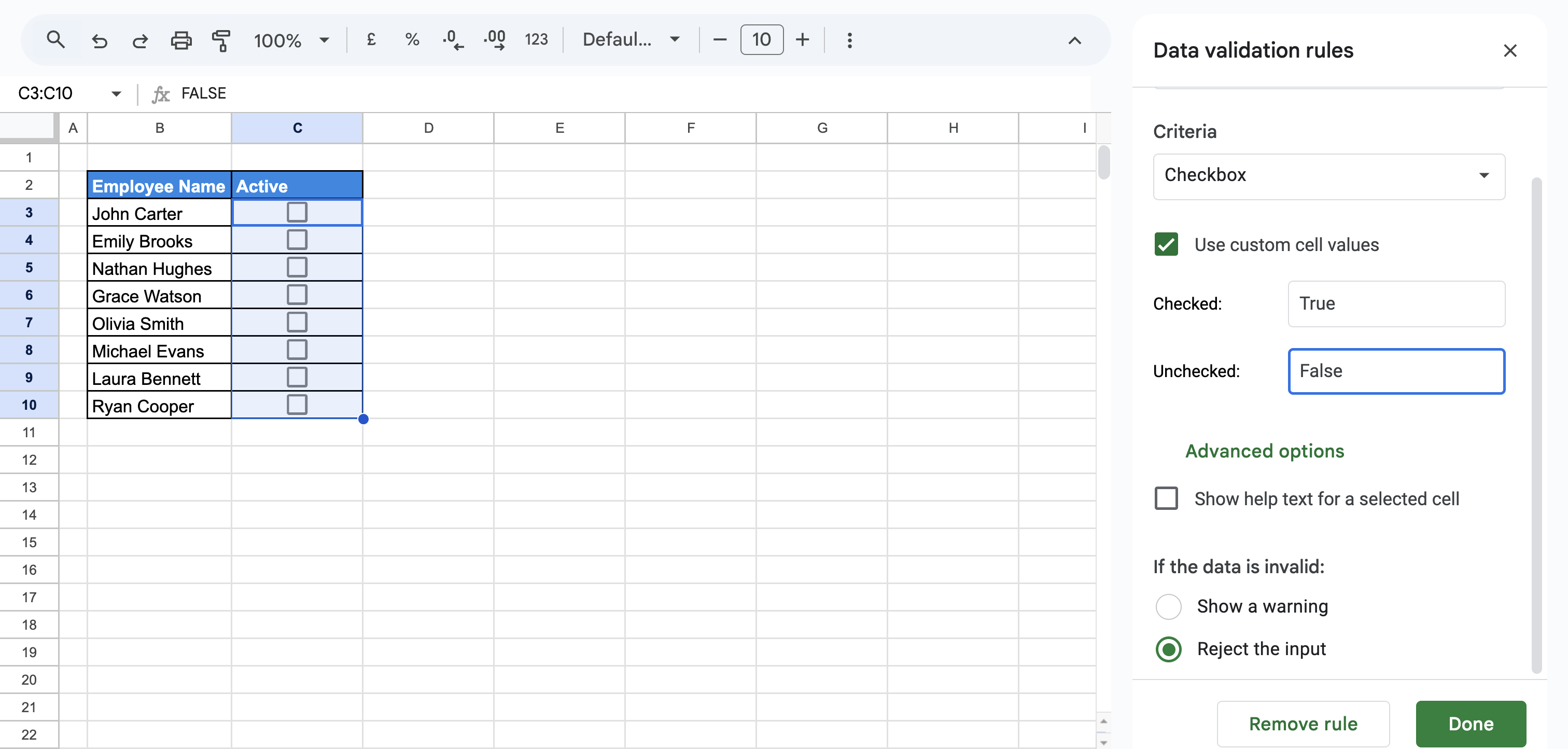Image resolution: width=1568 pixels, height=749 pixels.
Task: Open the three-dot more options menu
Action: tap(850, 40)
